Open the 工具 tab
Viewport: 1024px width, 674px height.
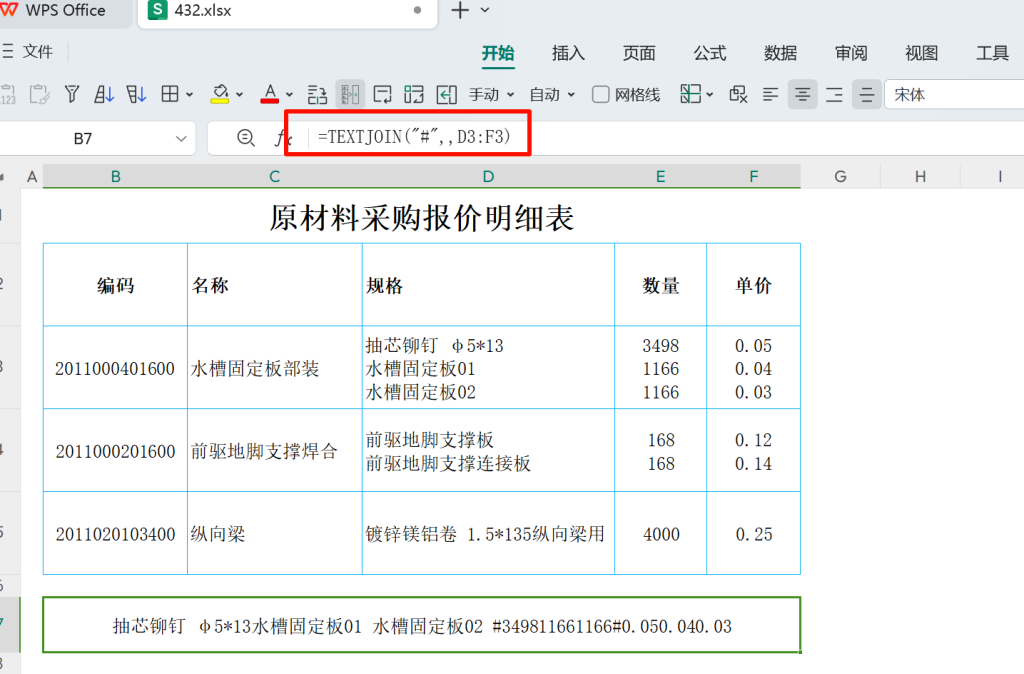[993, 53]
